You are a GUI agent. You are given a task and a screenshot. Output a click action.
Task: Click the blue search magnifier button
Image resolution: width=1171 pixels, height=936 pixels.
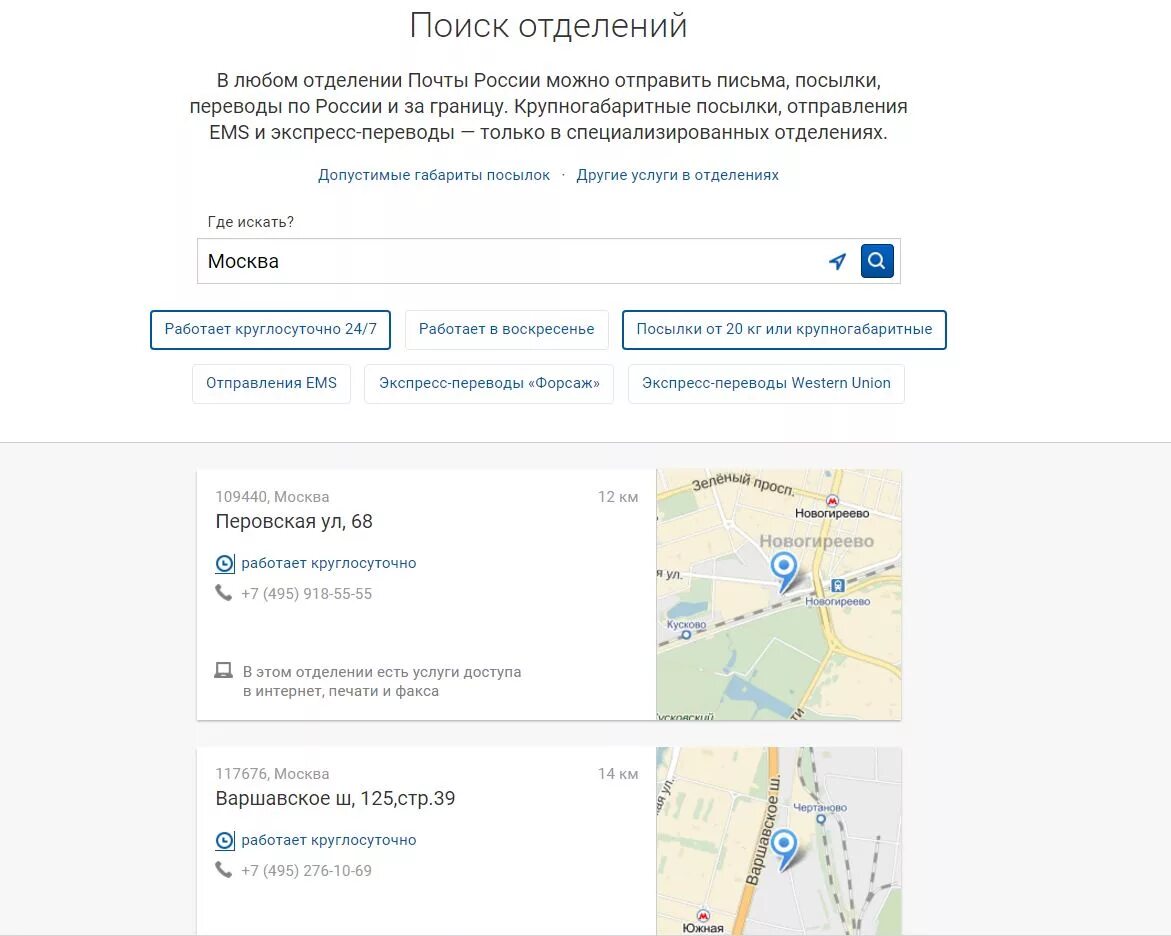[x=877, y=261]
